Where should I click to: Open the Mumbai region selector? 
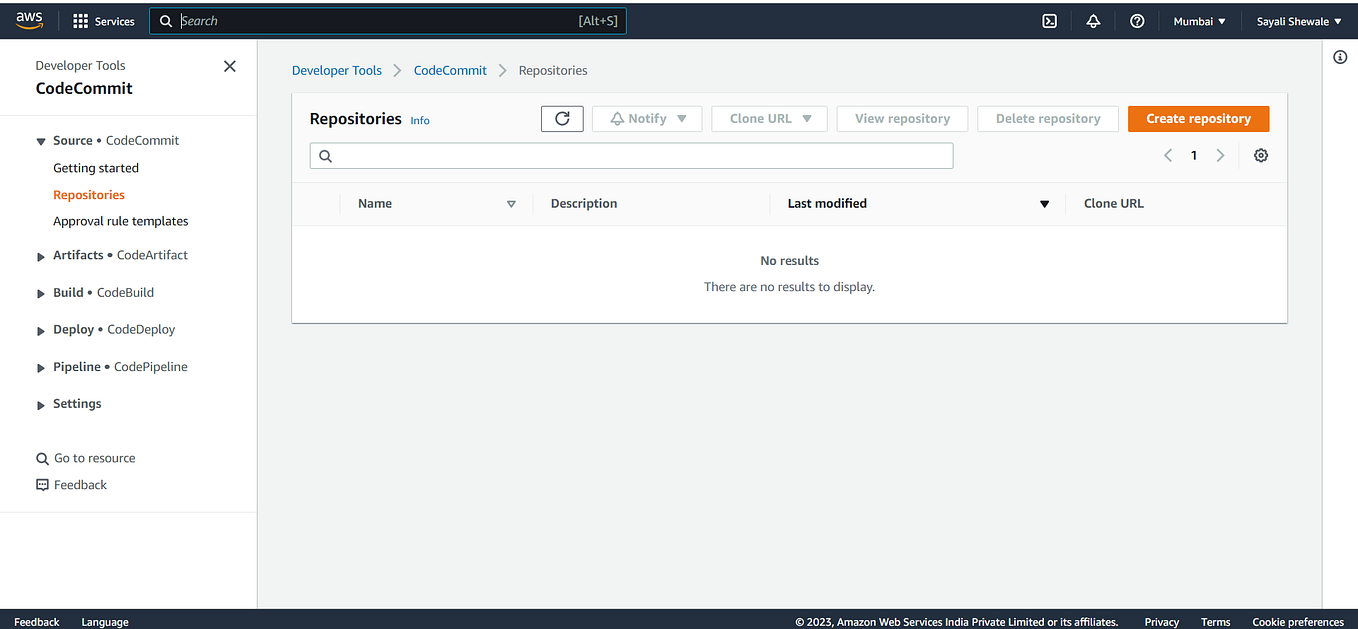pyautogui.click(x=1198, y=19)
